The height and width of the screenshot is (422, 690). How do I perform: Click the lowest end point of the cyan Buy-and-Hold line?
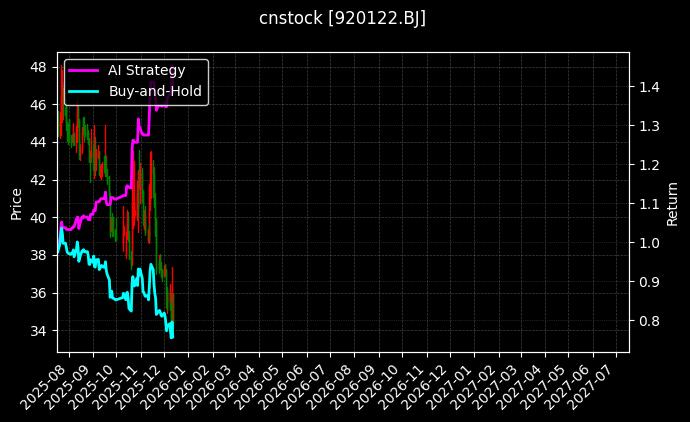[172, 337]
